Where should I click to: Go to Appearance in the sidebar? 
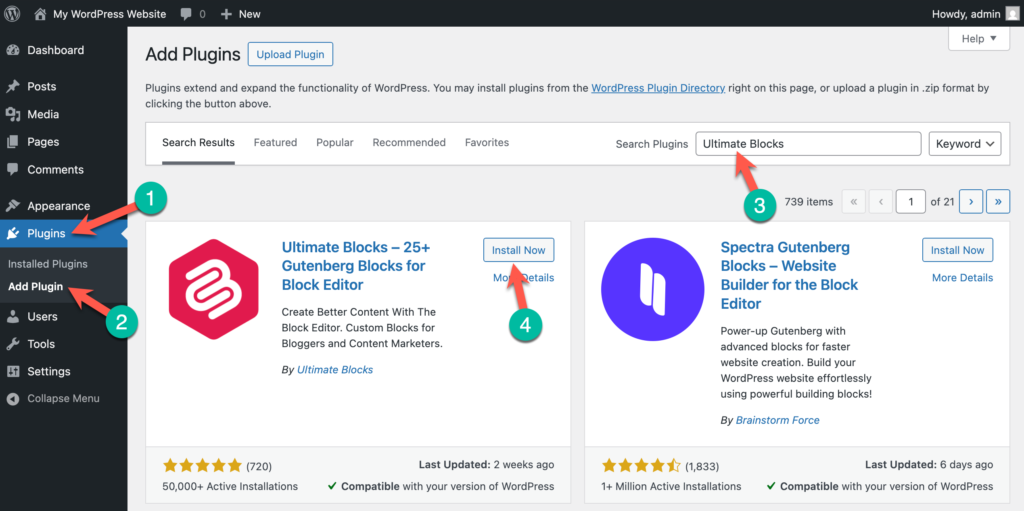pyautogui.click(x=58, y=206)
